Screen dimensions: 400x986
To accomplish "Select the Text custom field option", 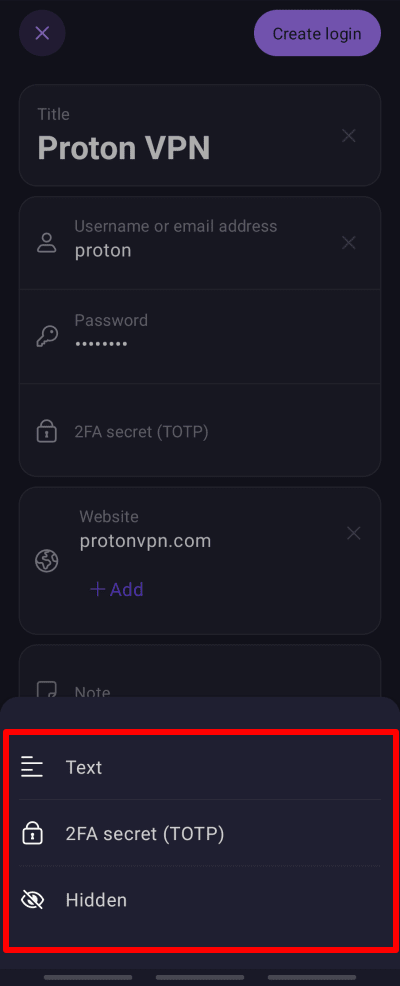I will point(200,767).
